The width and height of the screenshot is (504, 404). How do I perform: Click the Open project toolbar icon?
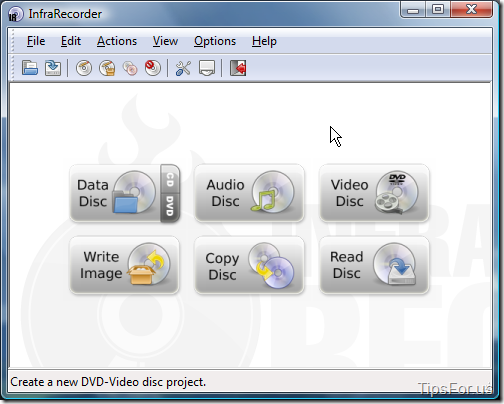[30, 68]
